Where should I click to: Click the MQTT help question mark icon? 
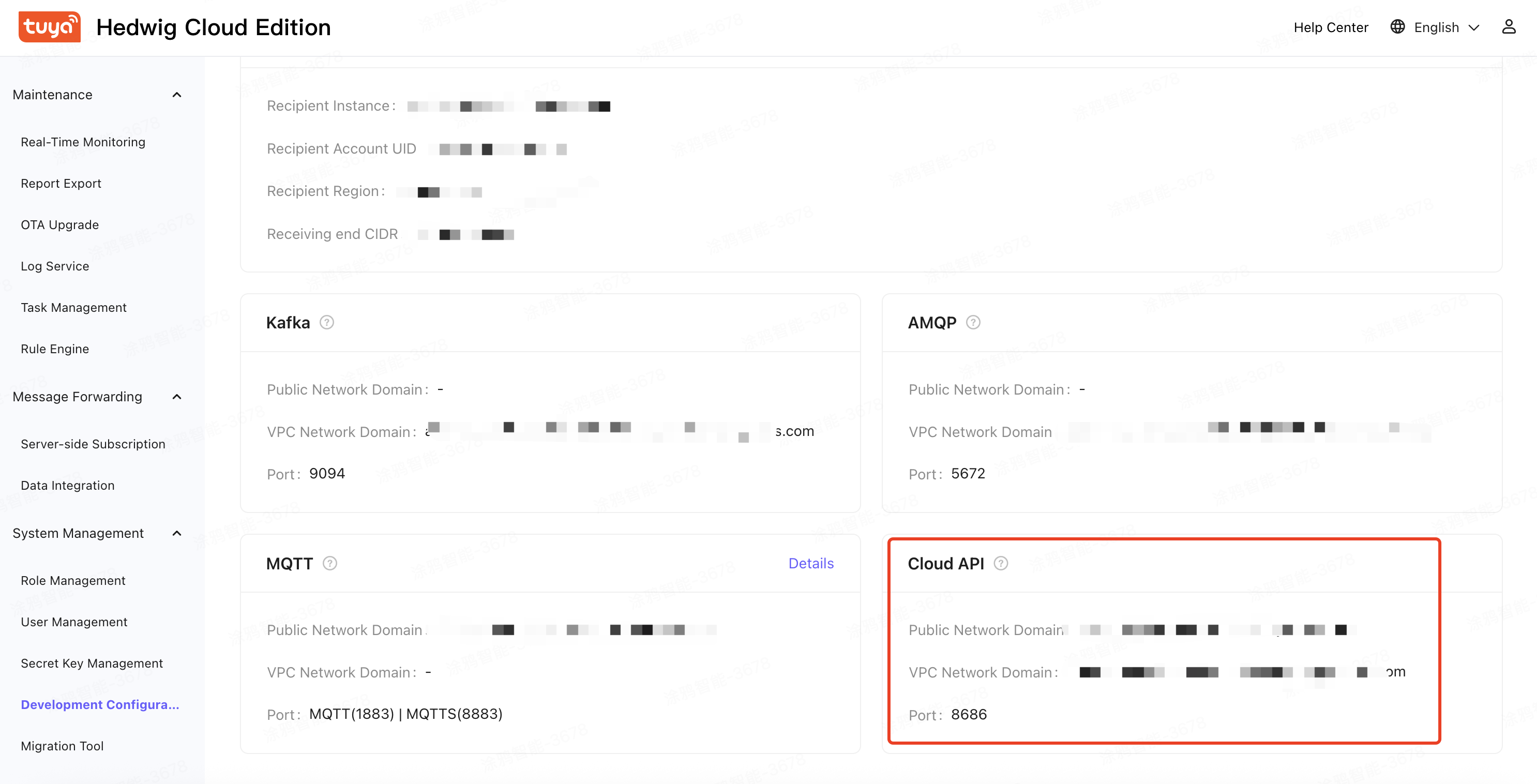tap(331, 563)
